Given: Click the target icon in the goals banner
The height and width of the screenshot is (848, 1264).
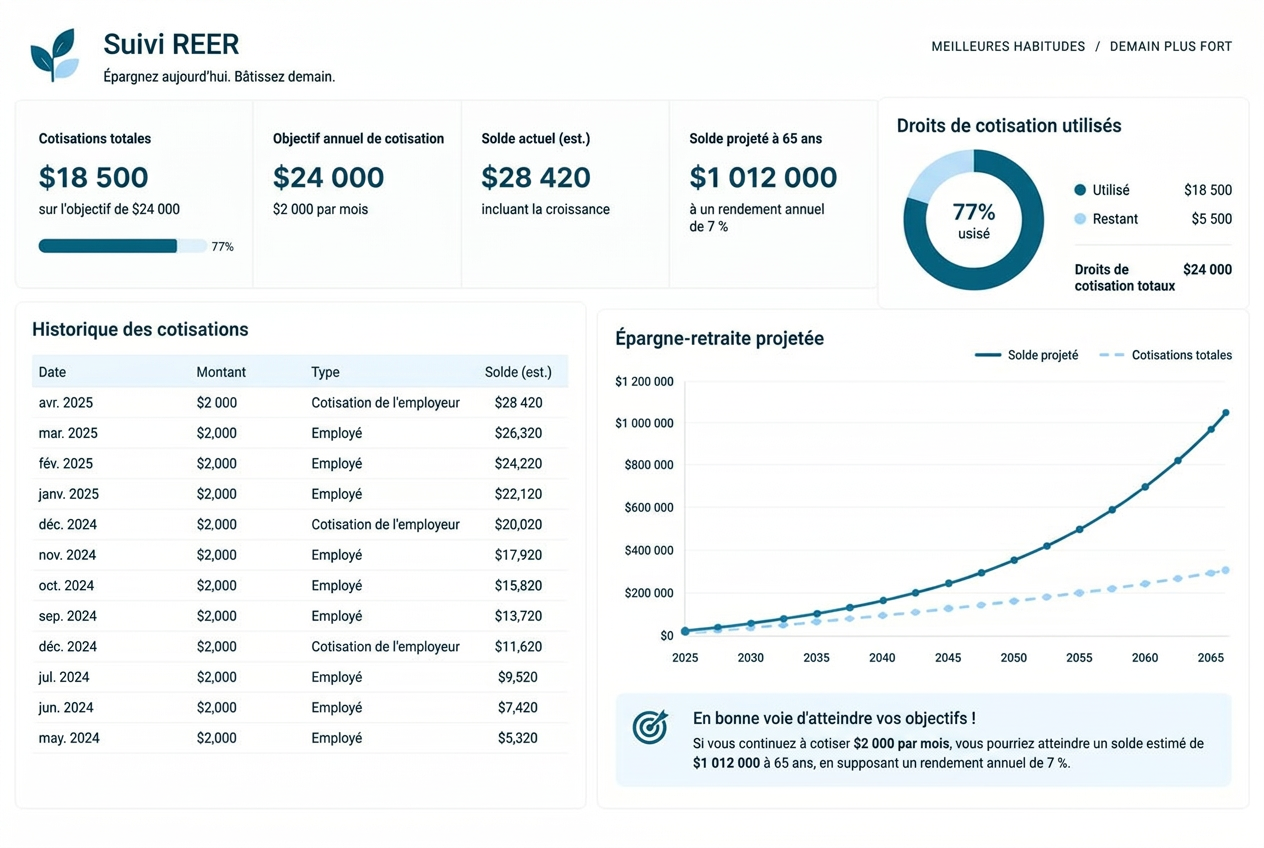Looking at the screenshot, I should point(650,727).
